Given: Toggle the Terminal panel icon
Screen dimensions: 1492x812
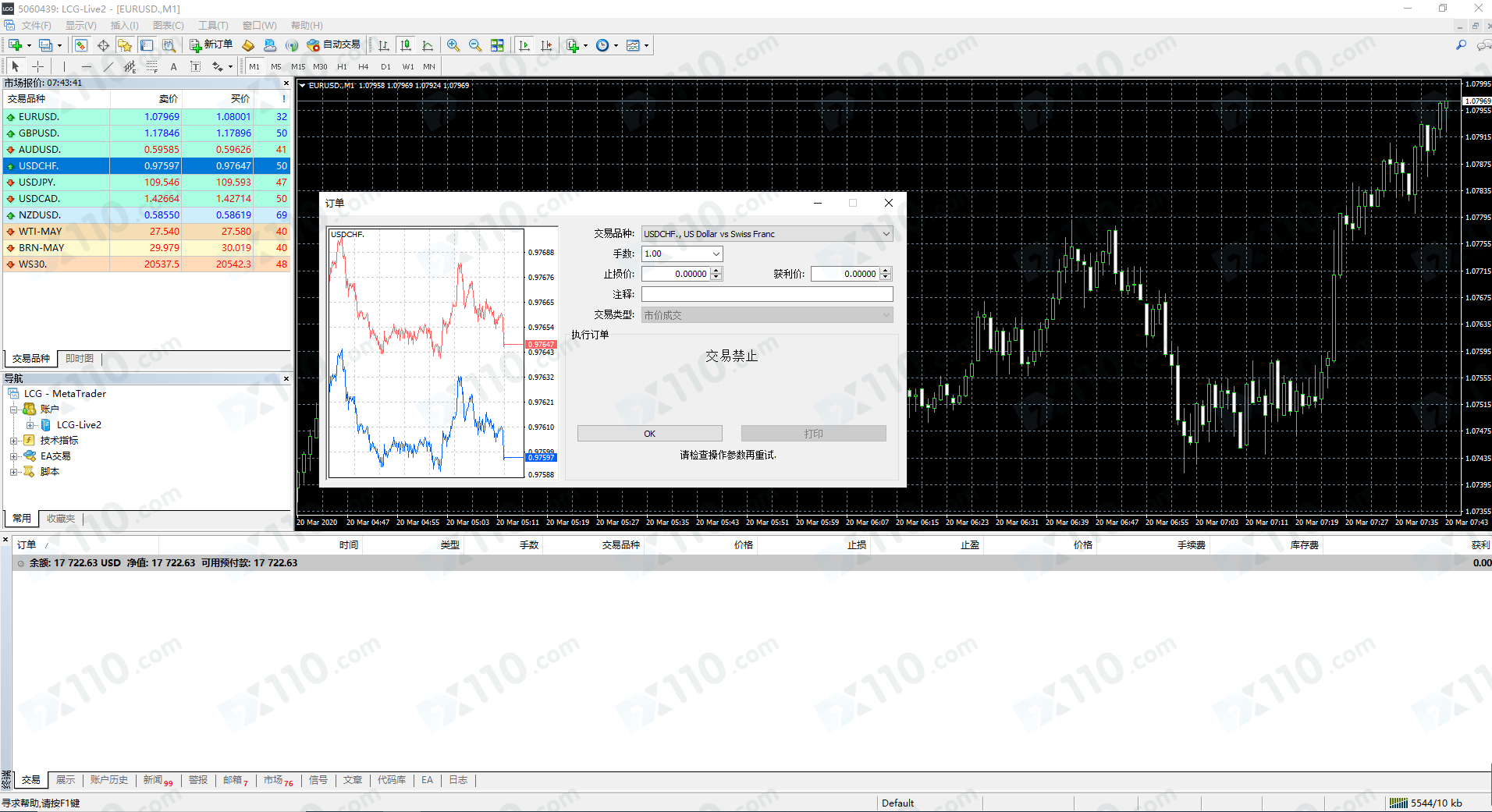Looking at the screenshot, I should point(147,45).
